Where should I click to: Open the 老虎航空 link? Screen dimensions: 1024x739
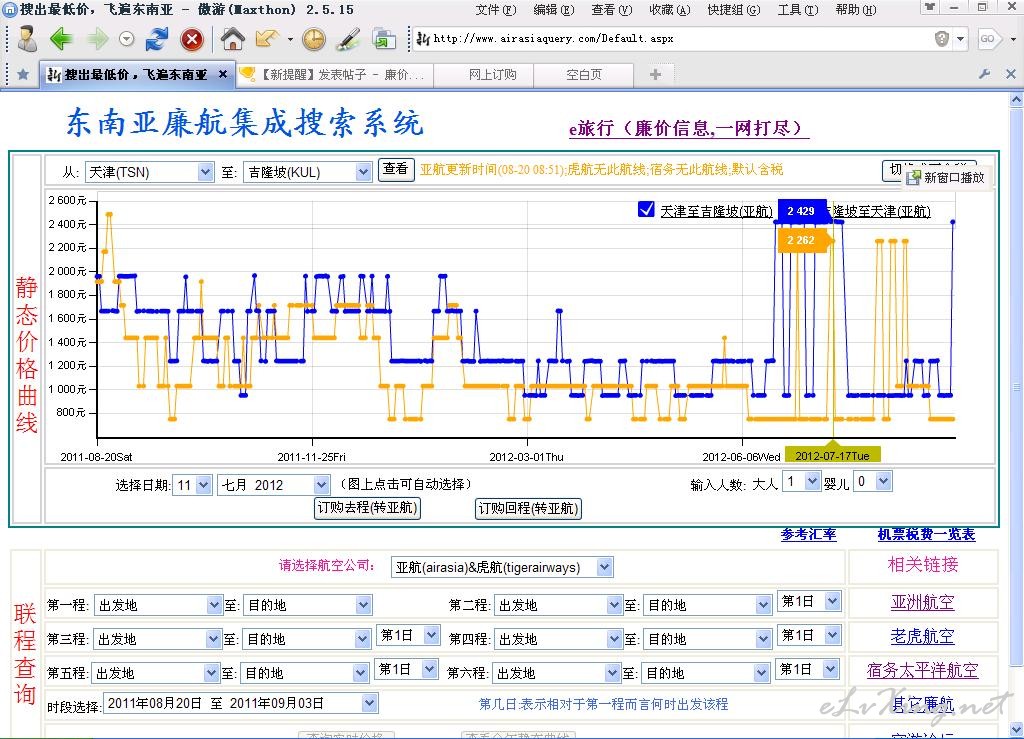tap(922, 636)
